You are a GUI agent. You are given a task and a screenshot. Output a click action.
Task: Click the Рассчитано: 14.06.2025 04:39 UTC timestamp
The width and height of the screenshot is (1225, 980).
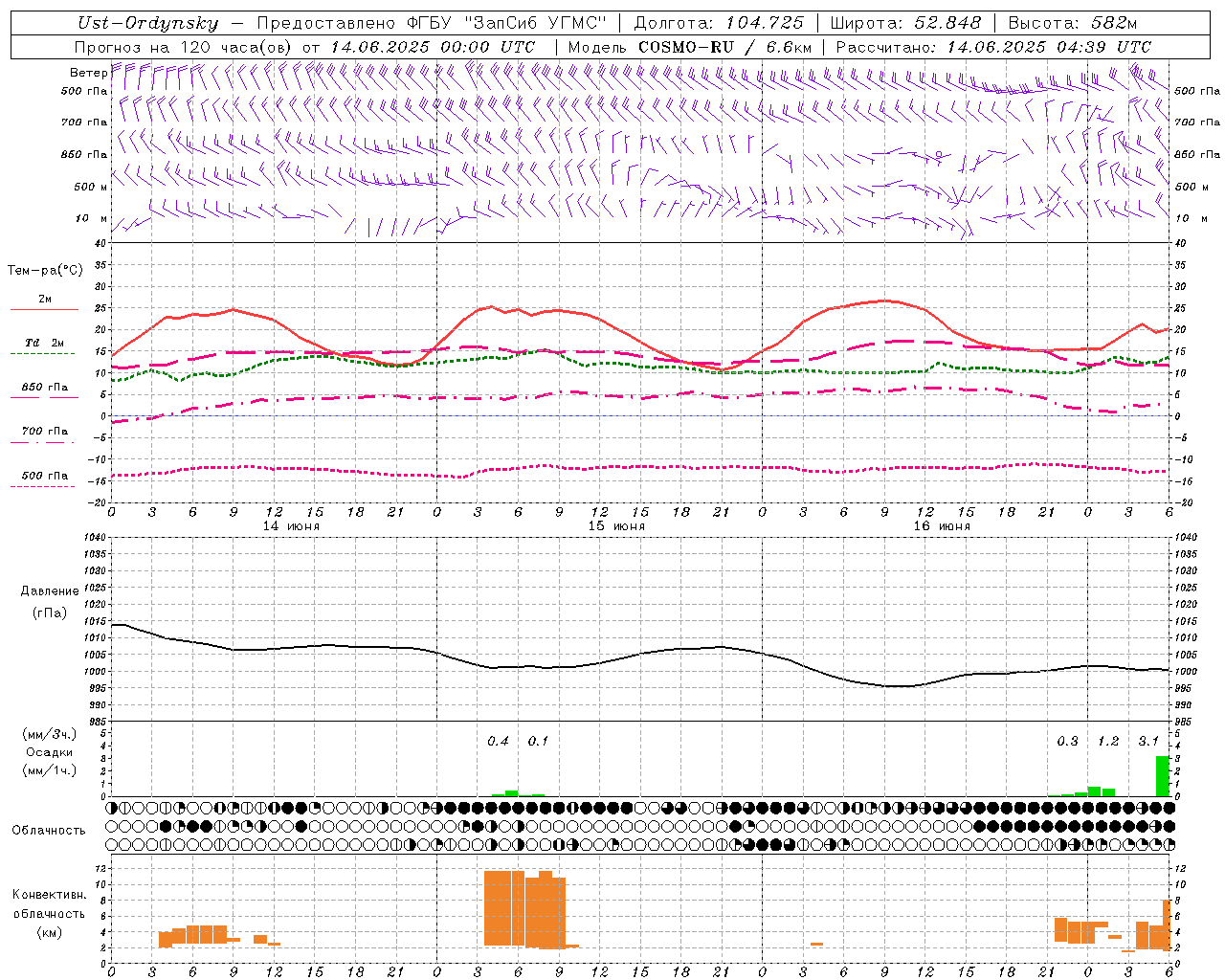coord(993,47)
